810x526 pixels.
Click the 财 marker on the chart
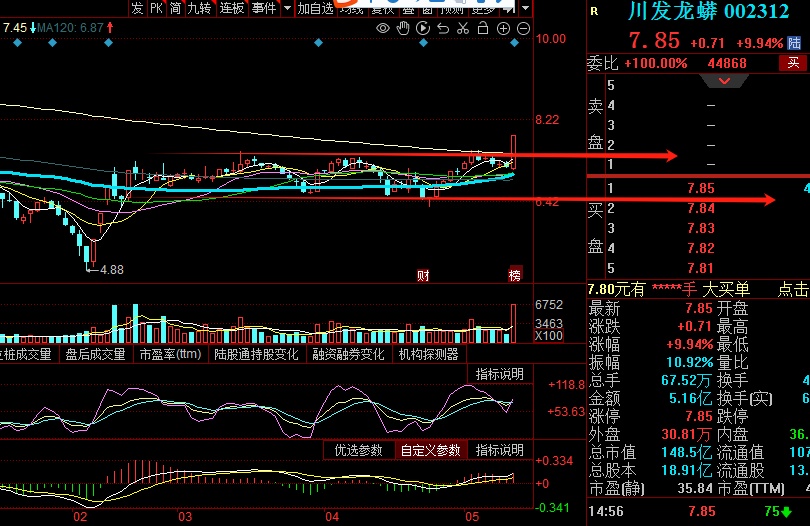[423, 275]
